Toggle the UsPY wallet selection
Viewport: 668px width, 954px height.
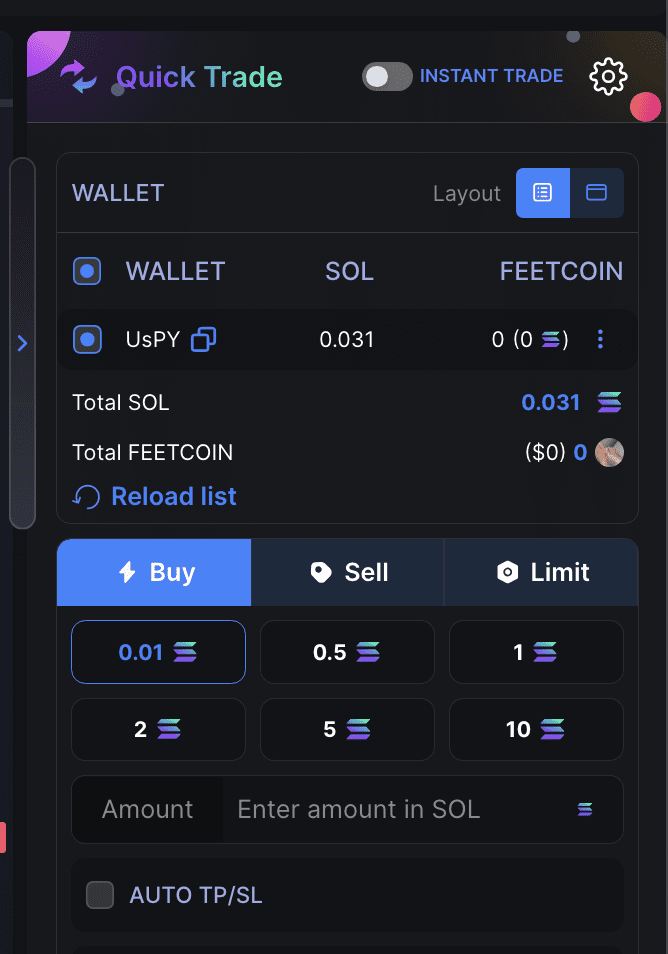click(x=87, y=339)
